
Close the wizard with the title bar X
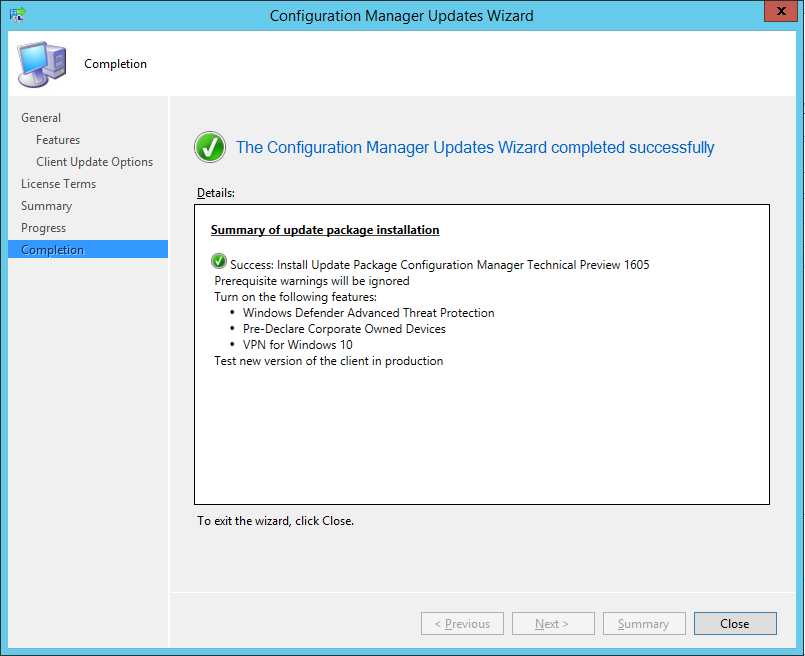click(781, 11)
